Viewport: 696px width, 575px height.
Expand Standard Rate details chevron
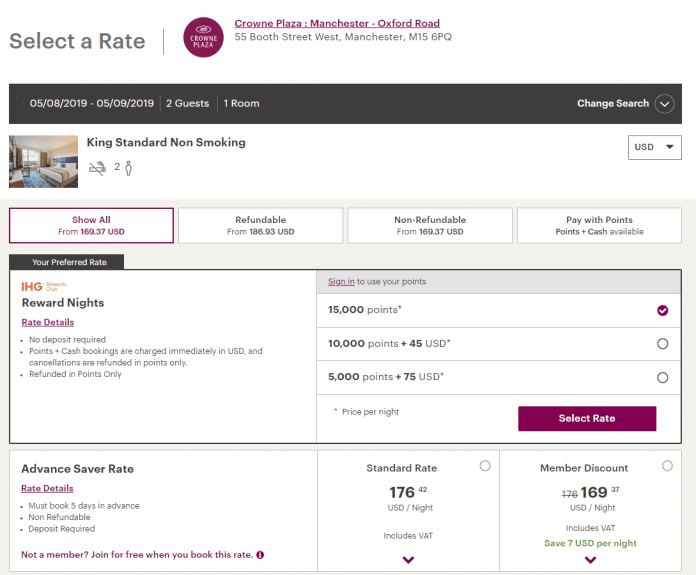[x=408, y=560]
